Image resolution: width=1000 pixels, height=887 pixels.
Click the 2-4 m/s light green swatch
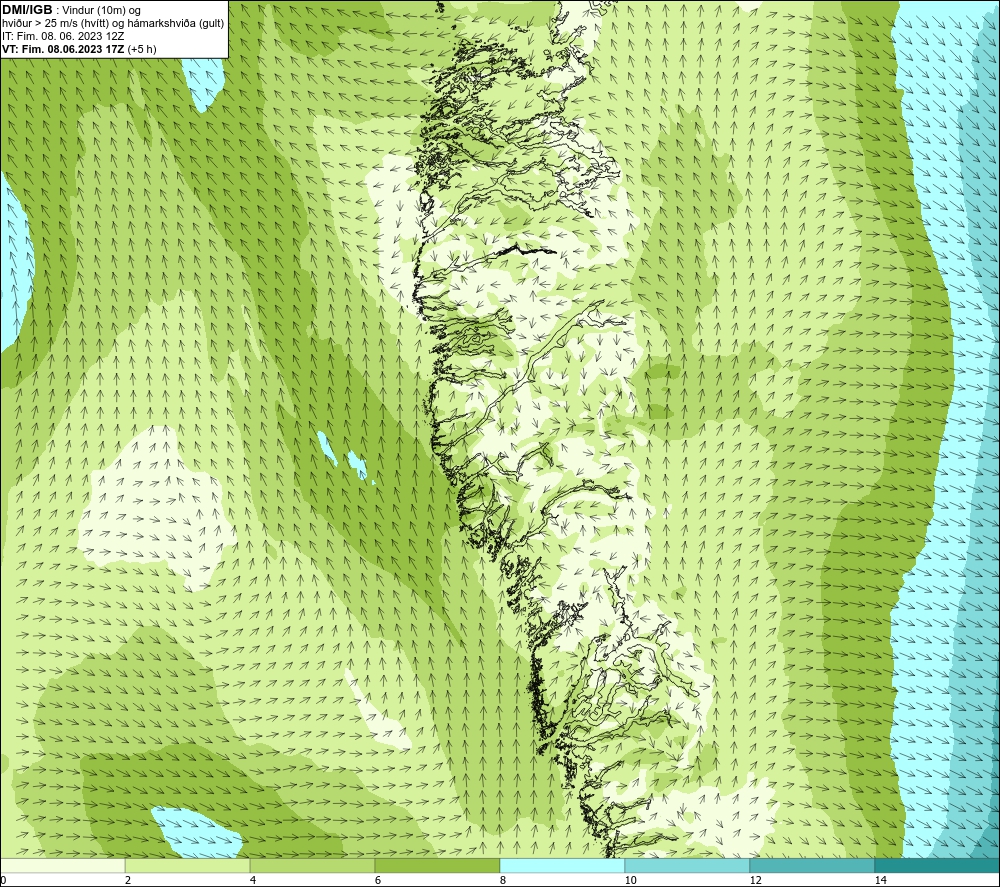tap(188, 866)
